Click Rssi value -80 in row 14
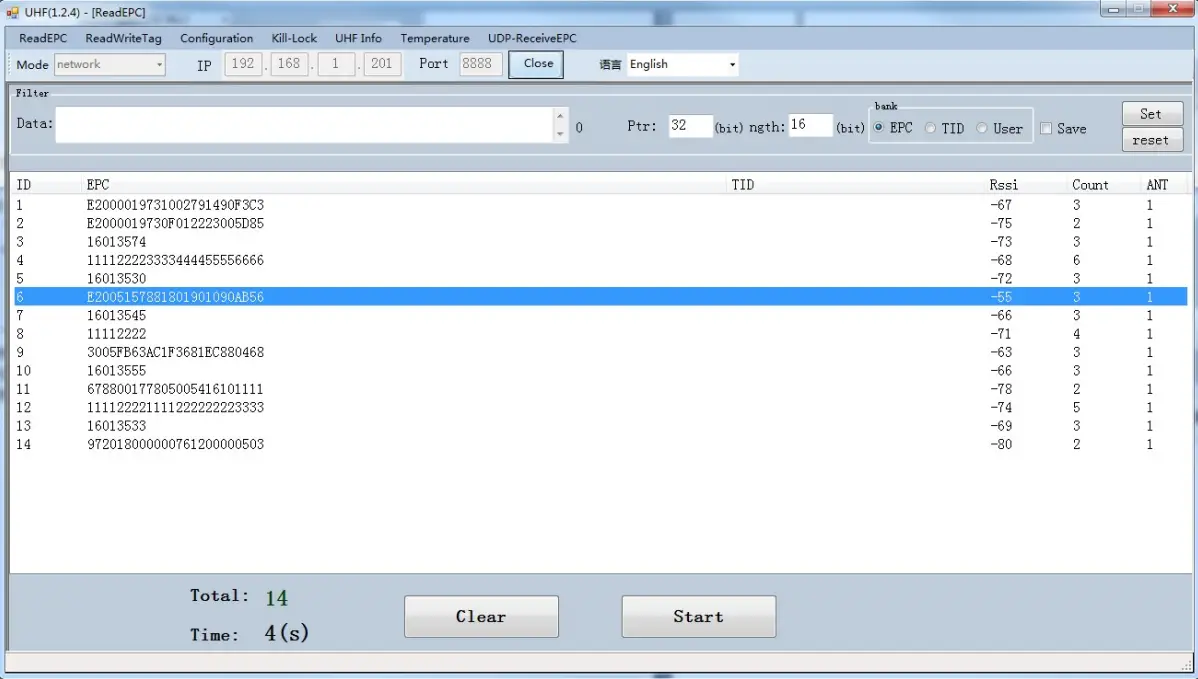1198x679 pixels. point(1001,444)
